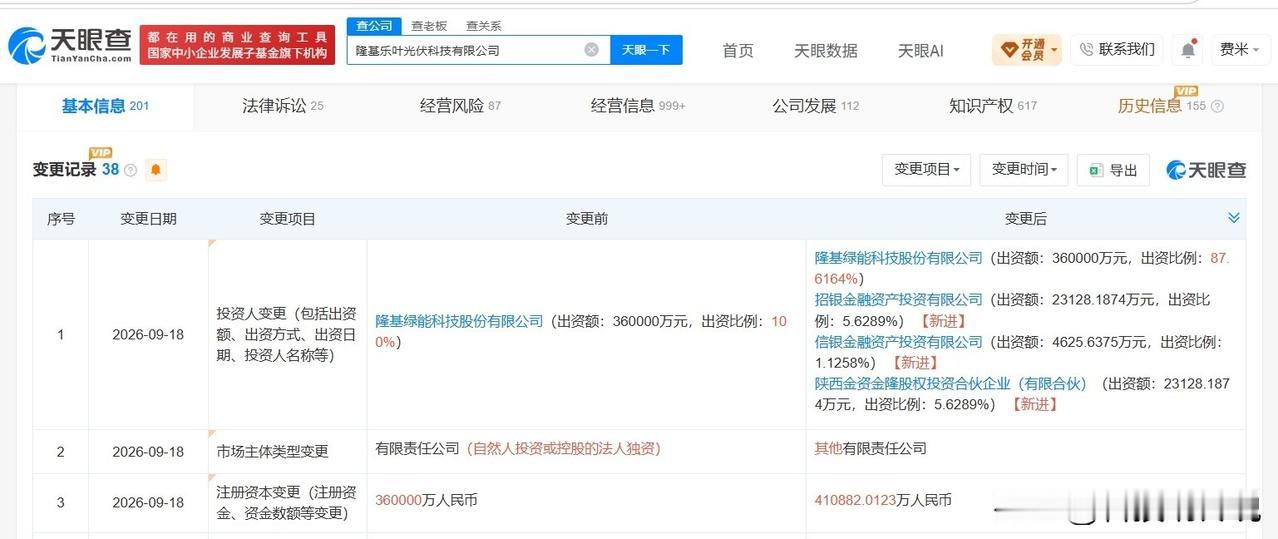
Task: Open 隆基绿能科技股份有限公司 link in 变更前 column
Action: pyautogui.click(x=459, y=321)
